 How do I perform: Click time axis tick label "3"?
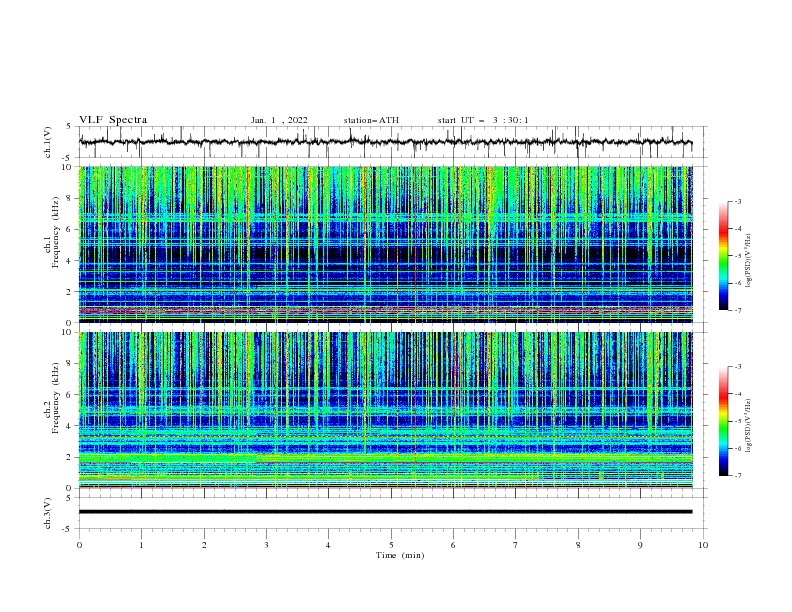coord(266,545)
